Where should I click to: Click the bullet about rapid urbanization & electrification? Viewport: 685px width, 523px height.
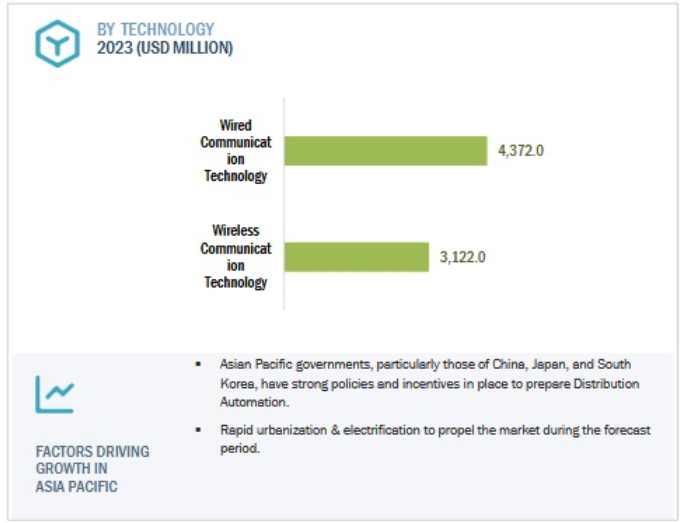436,439
